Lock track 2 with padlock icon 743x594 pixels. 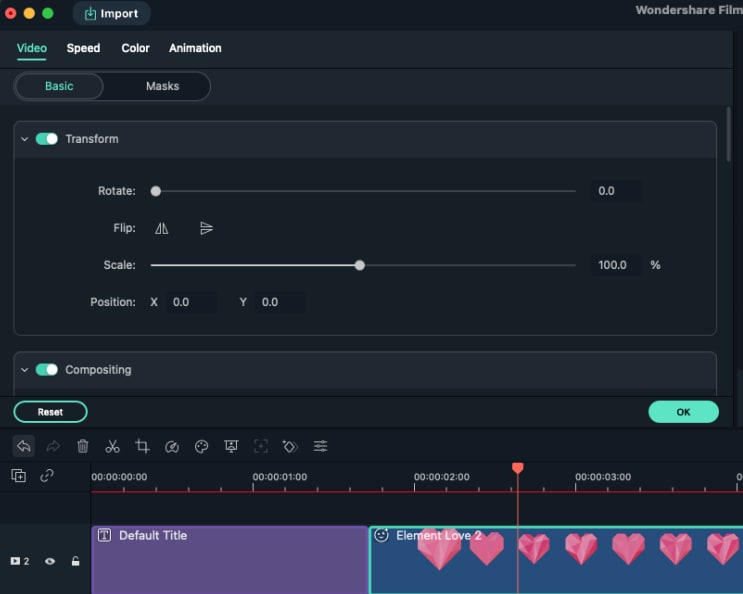[x=75, y=562]
